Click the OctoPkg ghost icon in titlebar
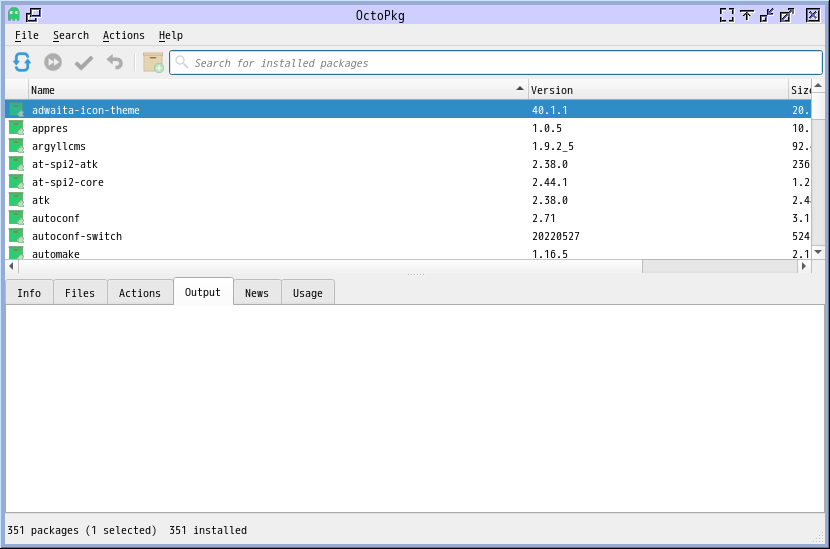This screenshot has width=830, height=549. [14, 15]
